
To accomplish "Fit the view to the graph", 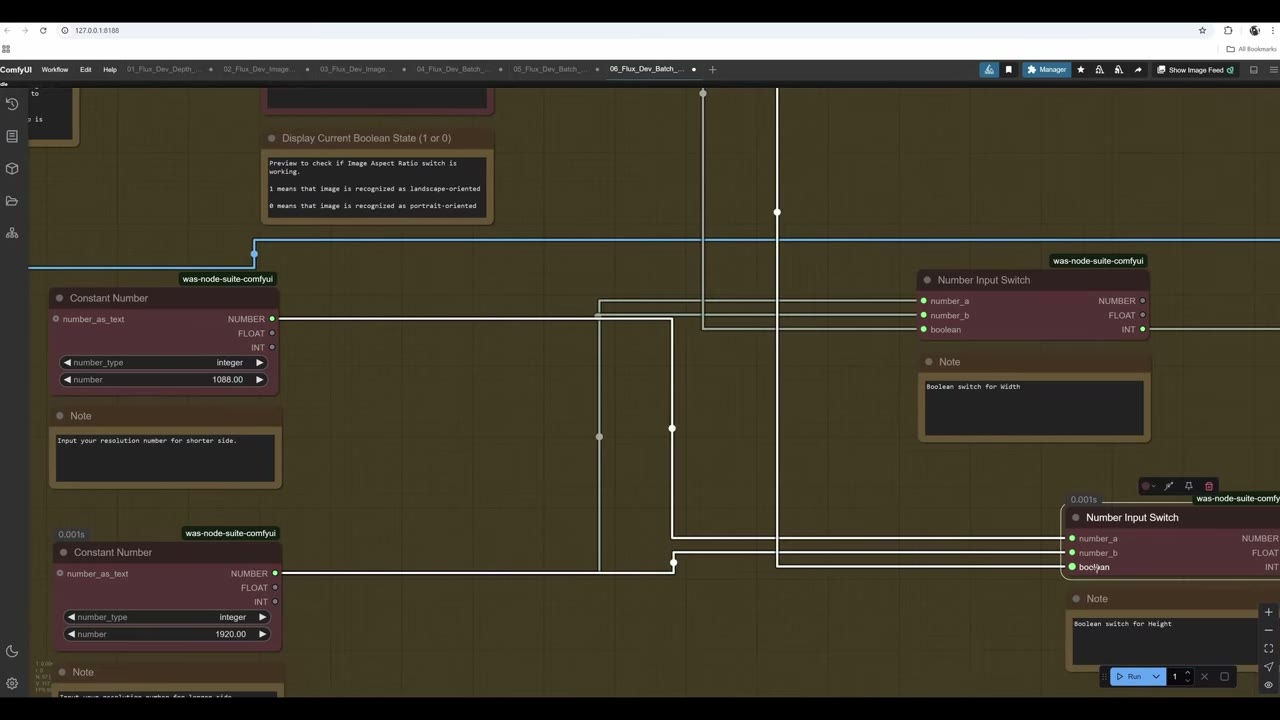I will [x=1268, y=648].
